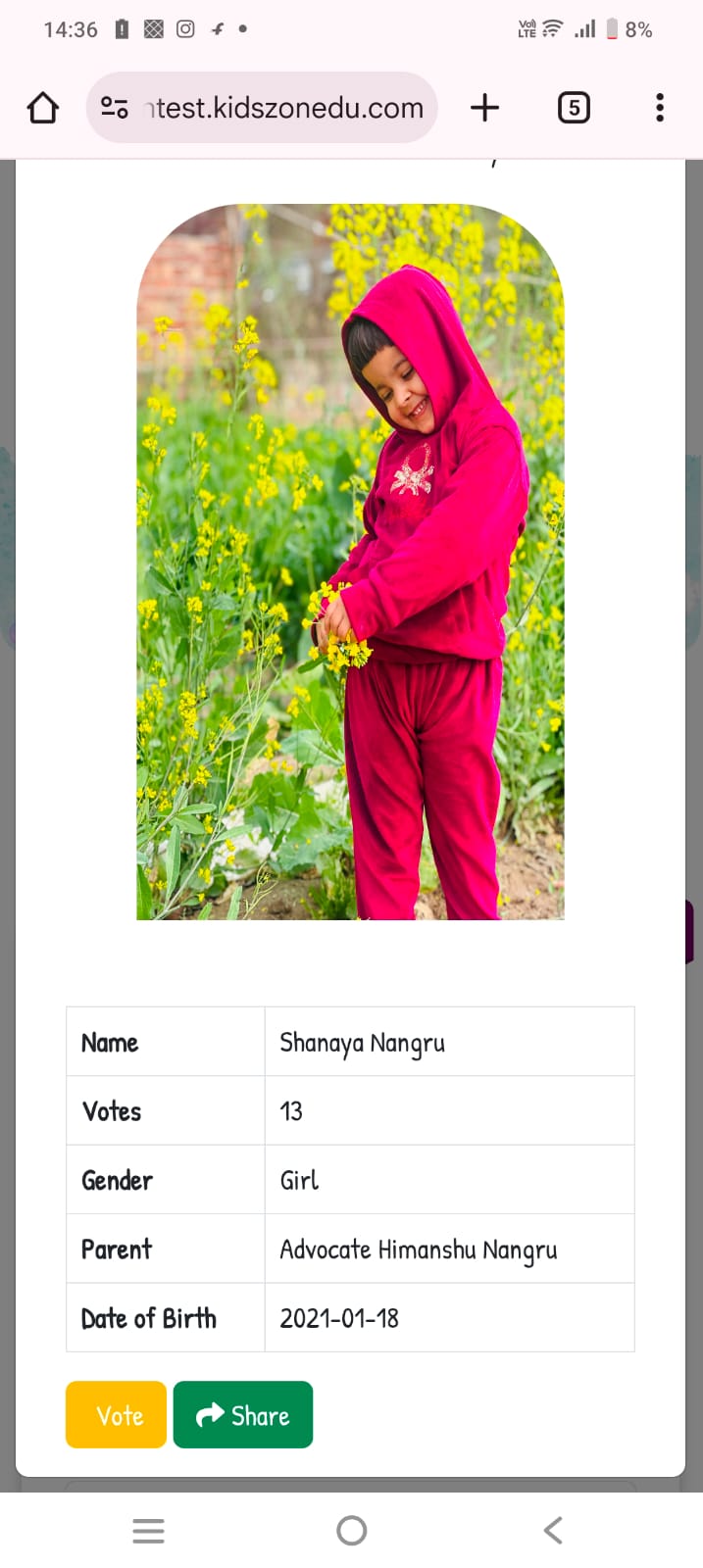Screen dimensions: 703x1568
Task: Tap the Android home circle button
Action: (x=351, y=1530)
